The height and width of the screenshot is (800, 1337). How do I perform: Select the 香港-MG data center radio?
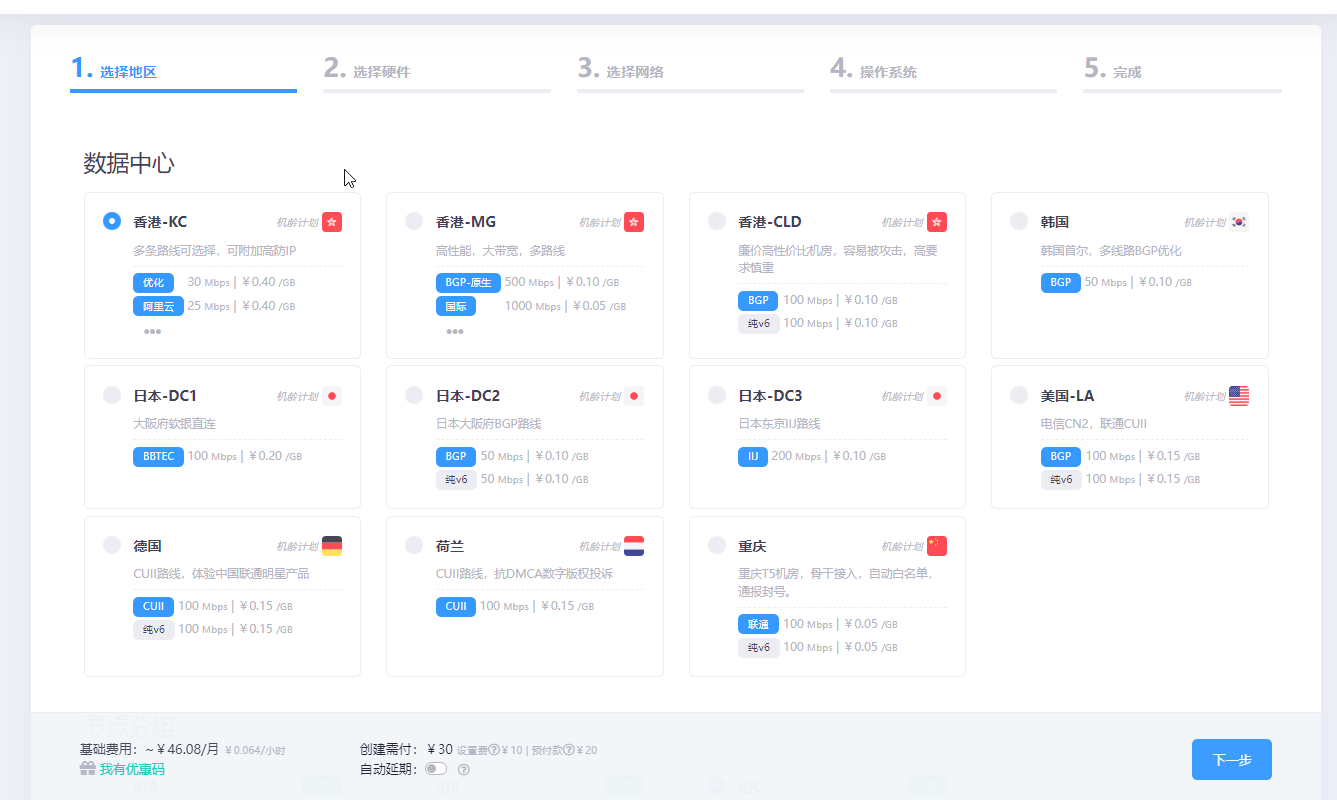(x=414, y=221)
